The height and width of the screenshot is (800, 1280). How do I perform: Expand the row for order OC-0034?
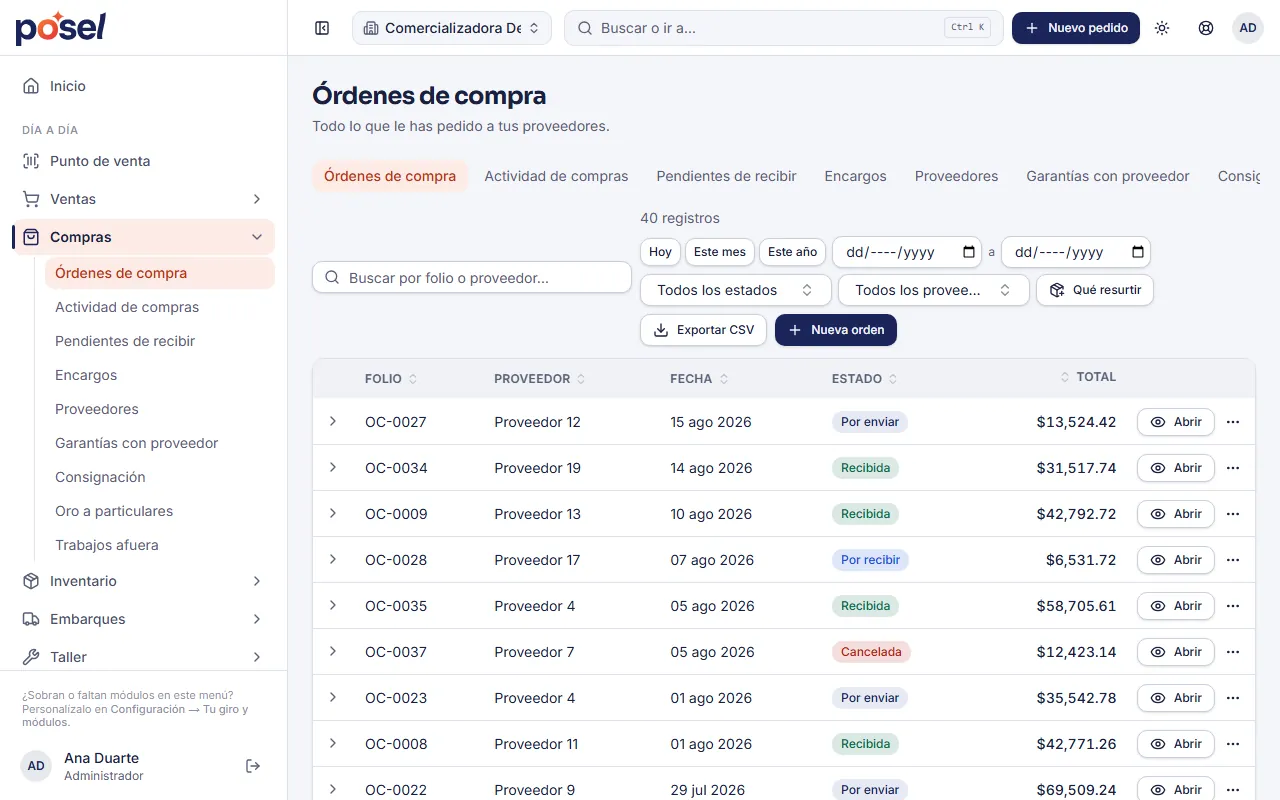tap(333, 467)
